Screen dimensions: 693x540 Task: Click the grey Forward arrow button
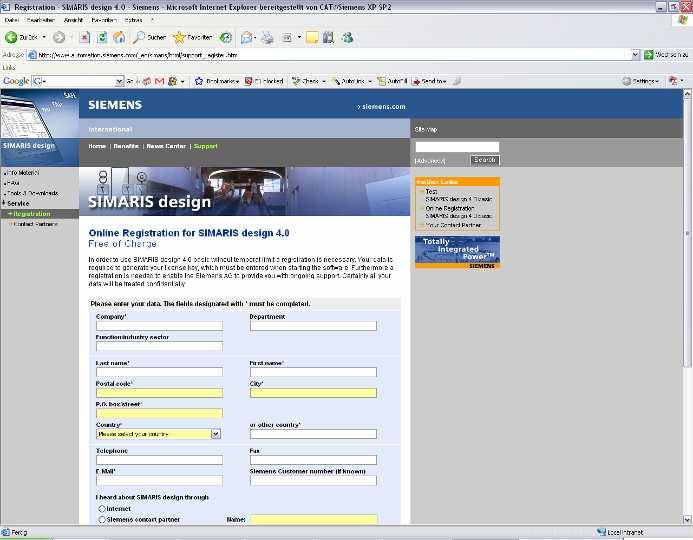(59, 38)
